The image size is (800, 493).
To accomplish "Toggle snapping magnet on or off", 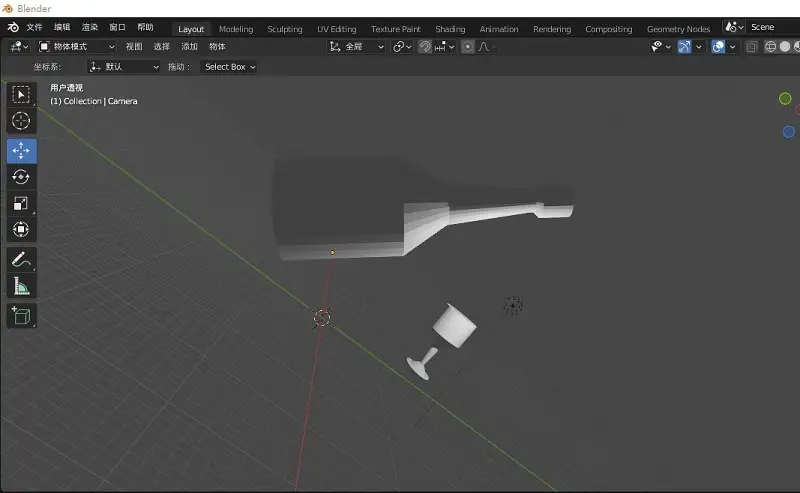I will point(425,47).
